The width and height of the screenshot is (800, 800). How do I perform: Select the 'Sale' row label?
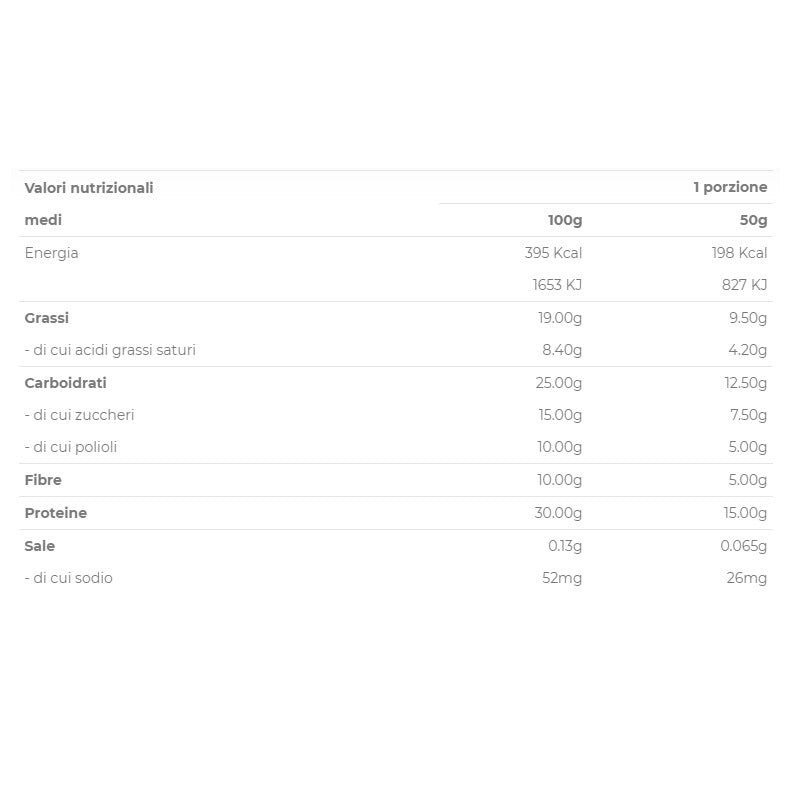pyautogui.click(x=40, y=546)
